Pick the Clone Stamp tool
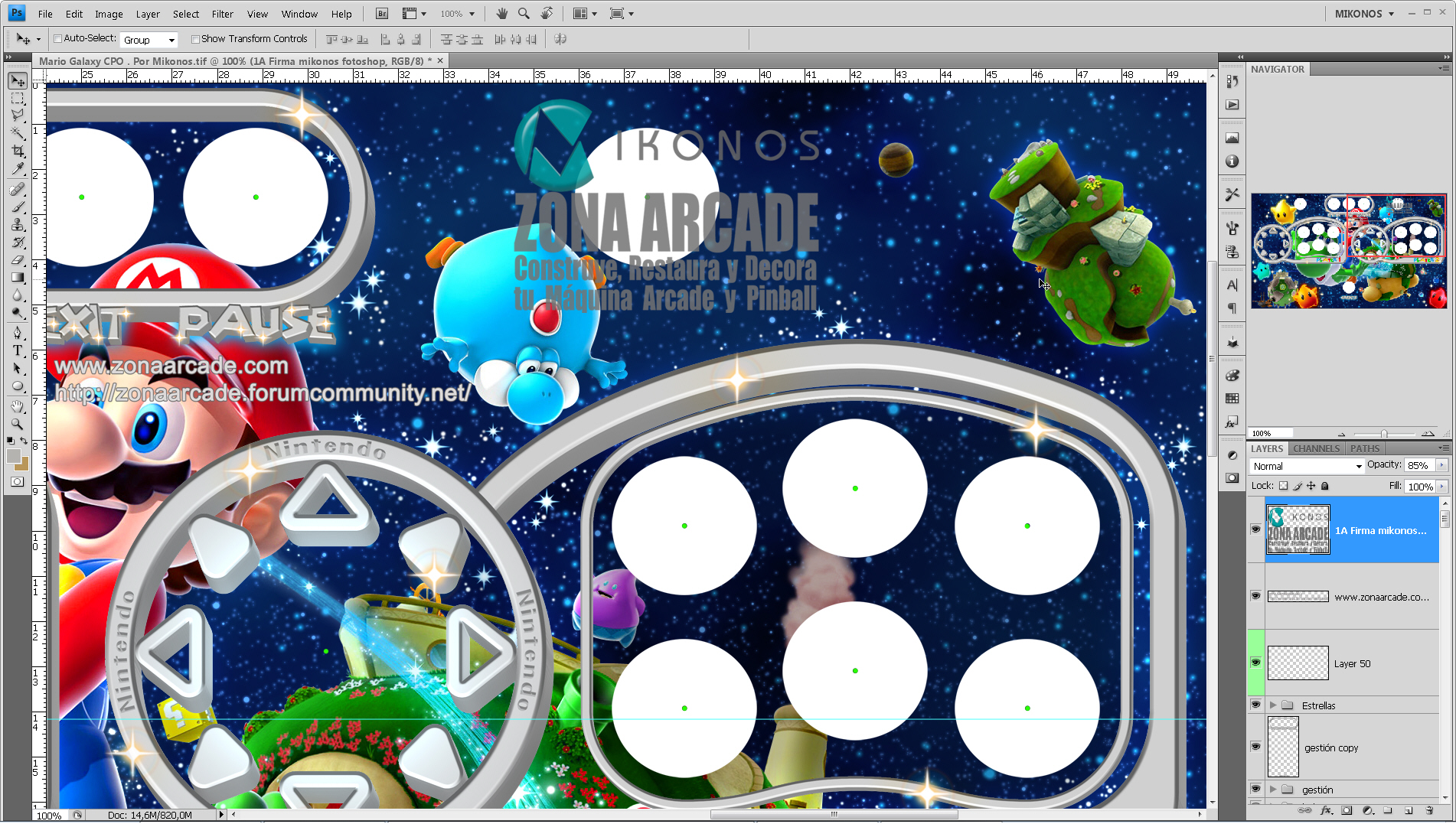 tap(18, 225)
